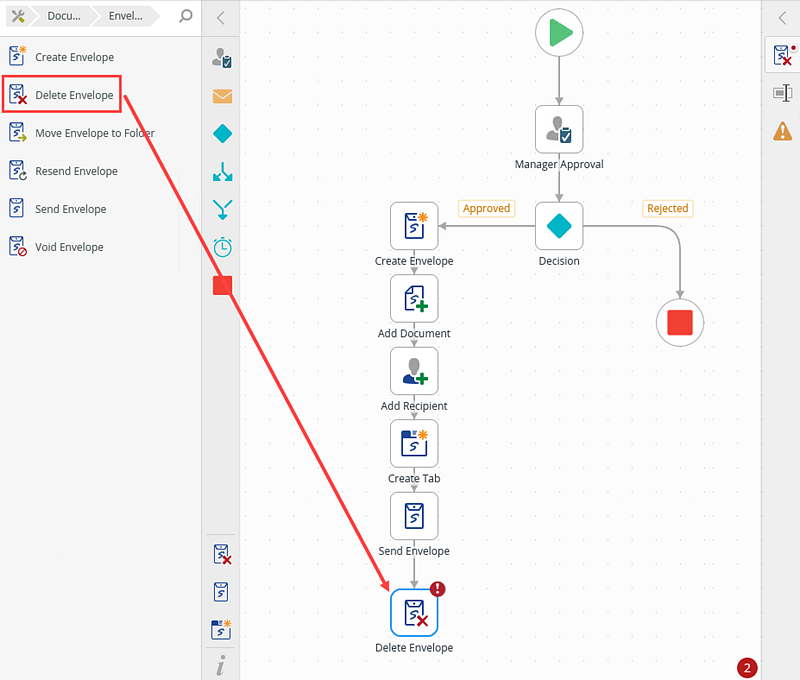Open Delete Envelope configuration tab on right

click(x=783, y=55)
